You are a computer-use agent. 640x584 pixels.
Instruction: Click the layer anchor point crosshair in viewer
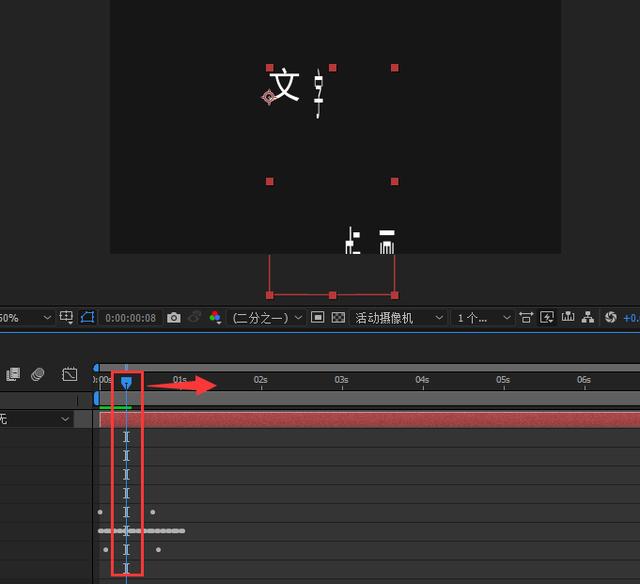tap(269, 97)
